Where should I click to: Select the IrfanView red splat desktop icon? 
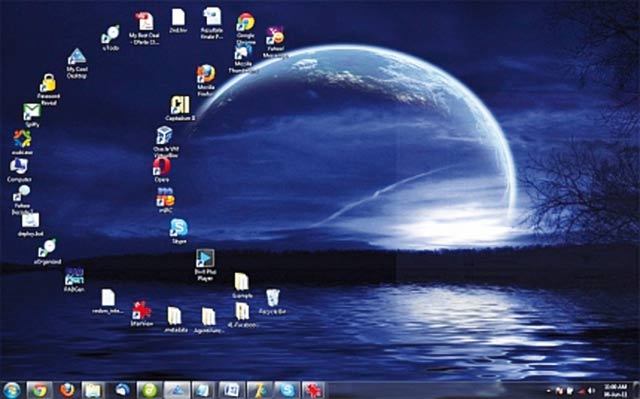[x=142, y=313]
